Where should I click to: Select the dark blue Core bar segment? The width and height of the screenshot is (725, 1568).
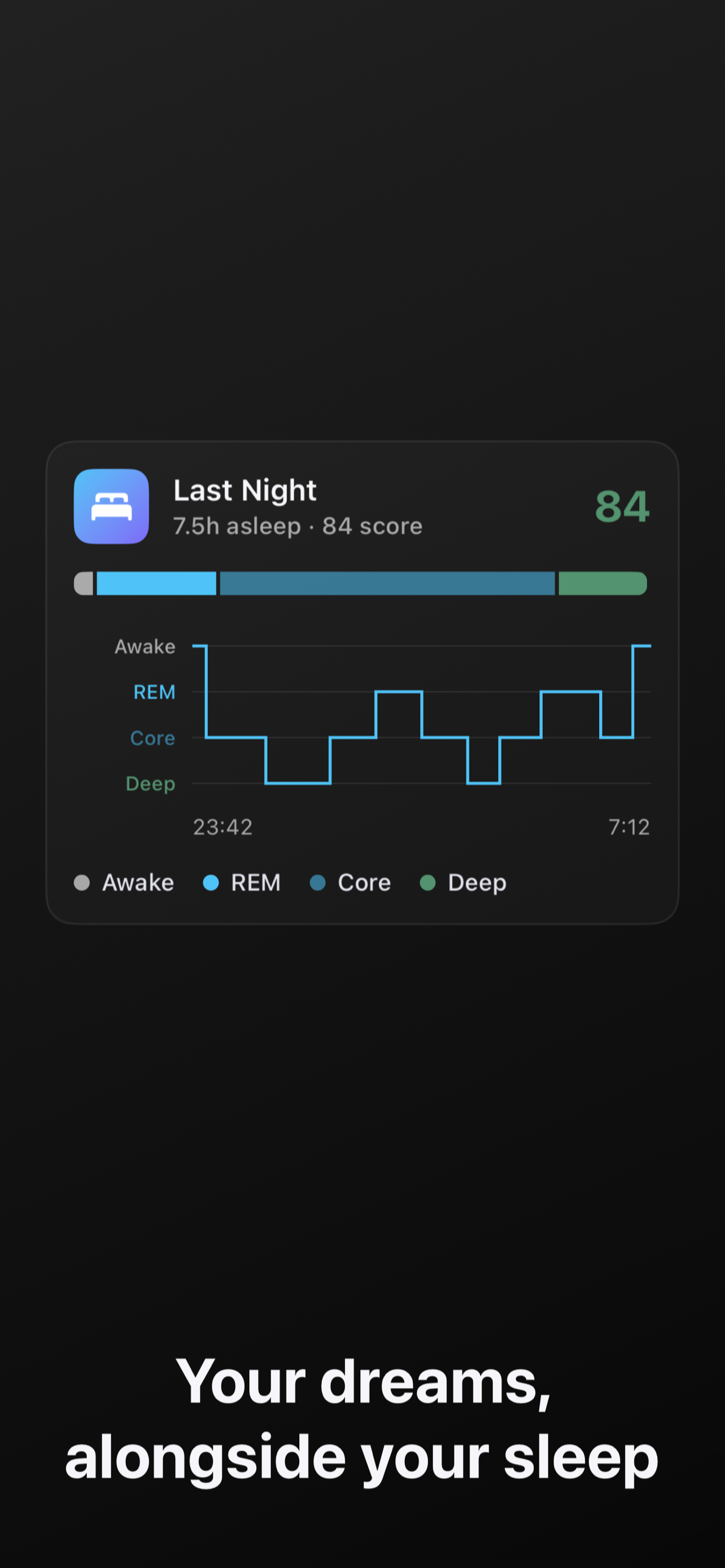pos(387,583)
